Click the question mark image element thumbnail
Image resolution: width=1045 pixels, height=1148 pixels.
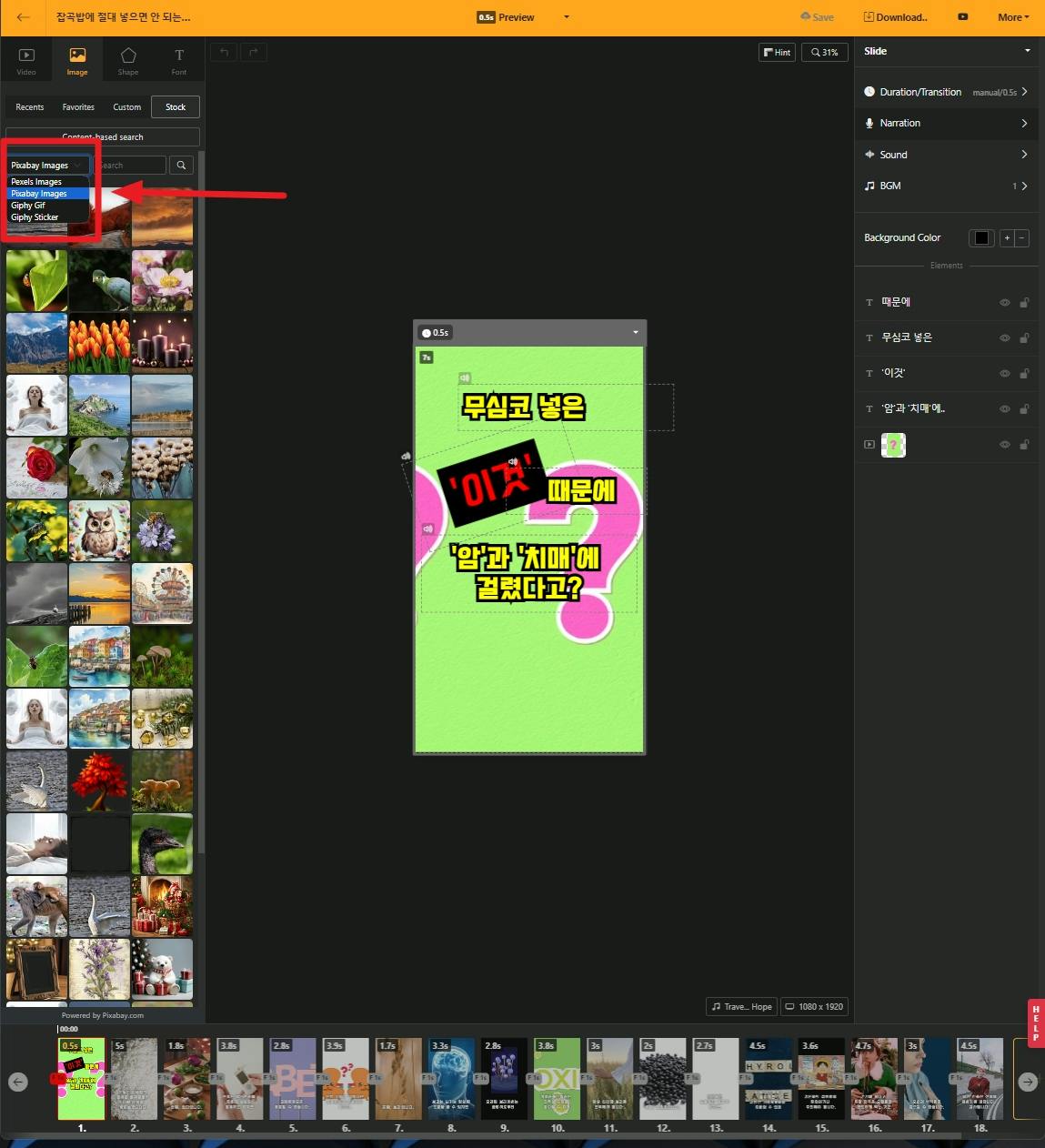(x=893, y=445)
